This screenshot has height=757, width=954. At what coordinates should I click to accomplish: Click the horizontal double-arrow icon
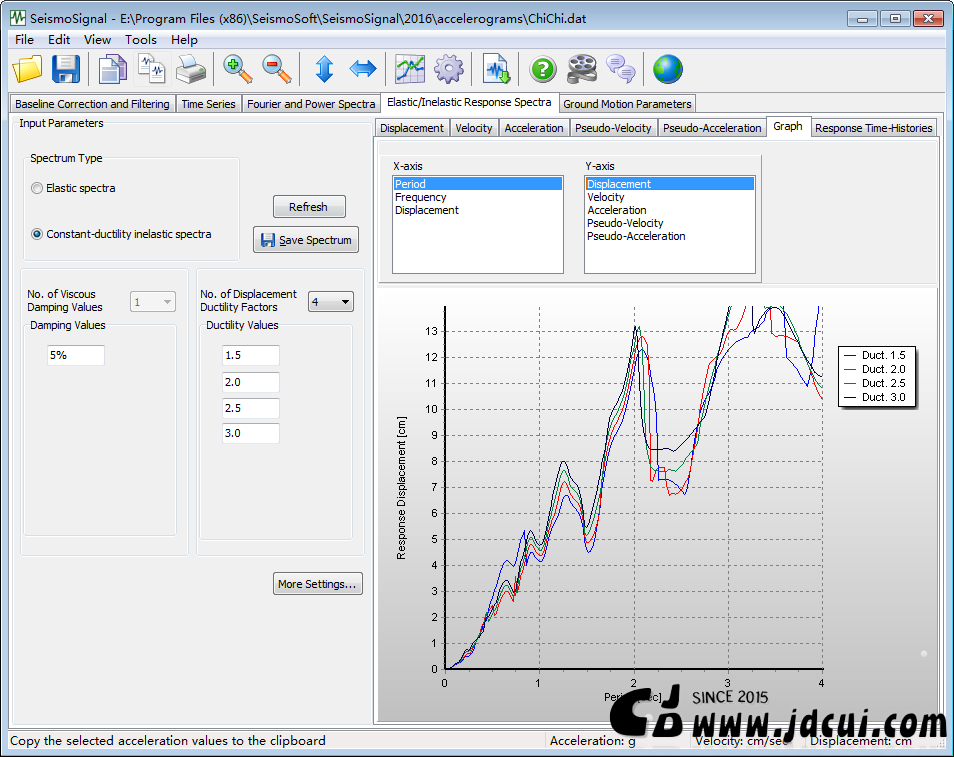point(363,69)
